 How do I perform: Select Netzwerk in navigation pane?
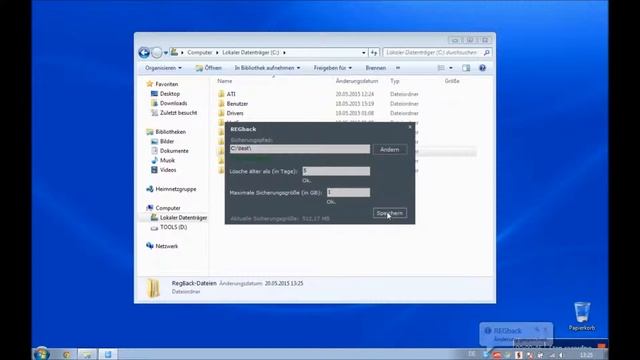pos(162,246)
